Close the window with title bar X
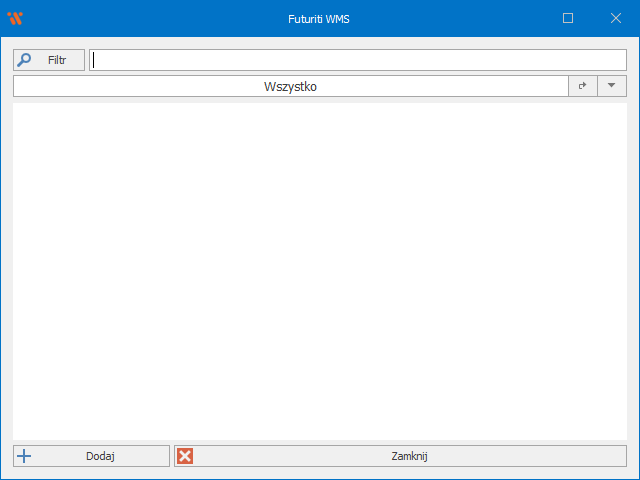Image resolution: width=640 pixels, height=480 pixels. point(616,18)
